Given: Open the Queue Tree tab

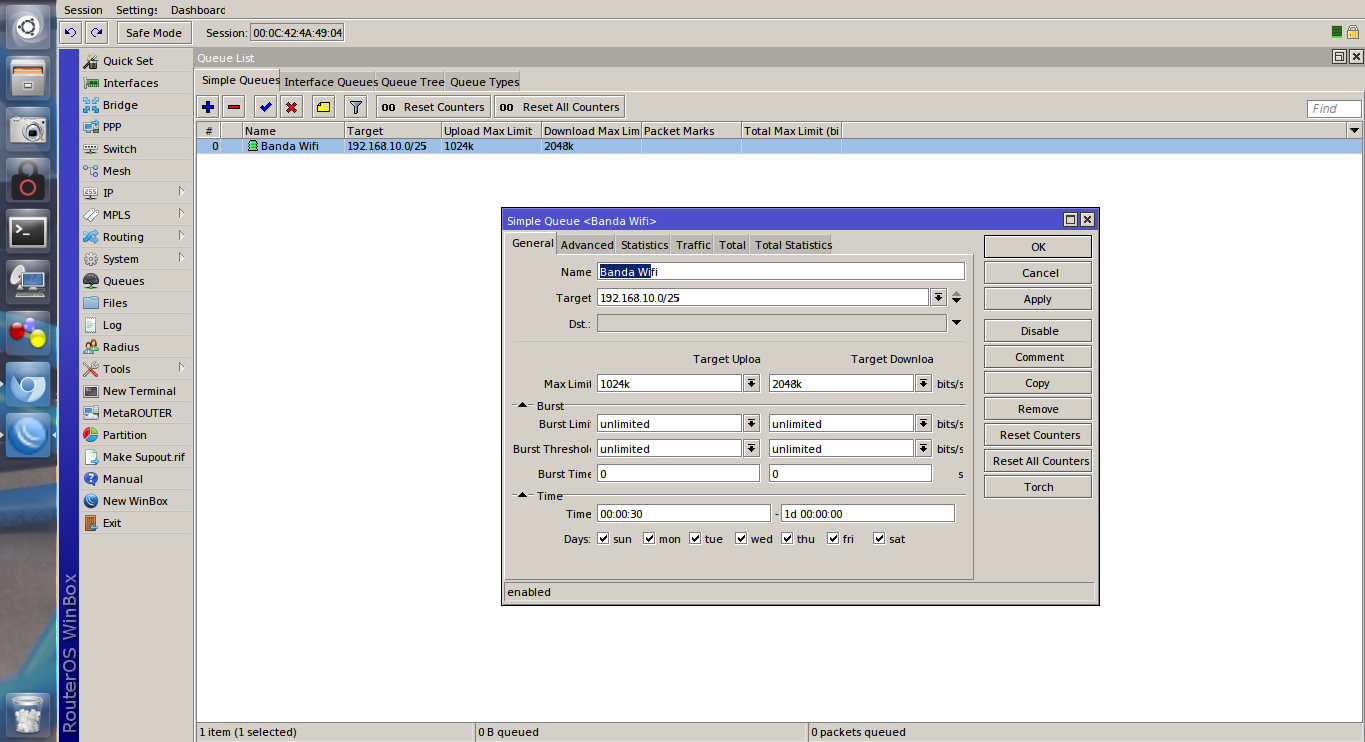Looking at the screenshot, I should tap(412, 82).
